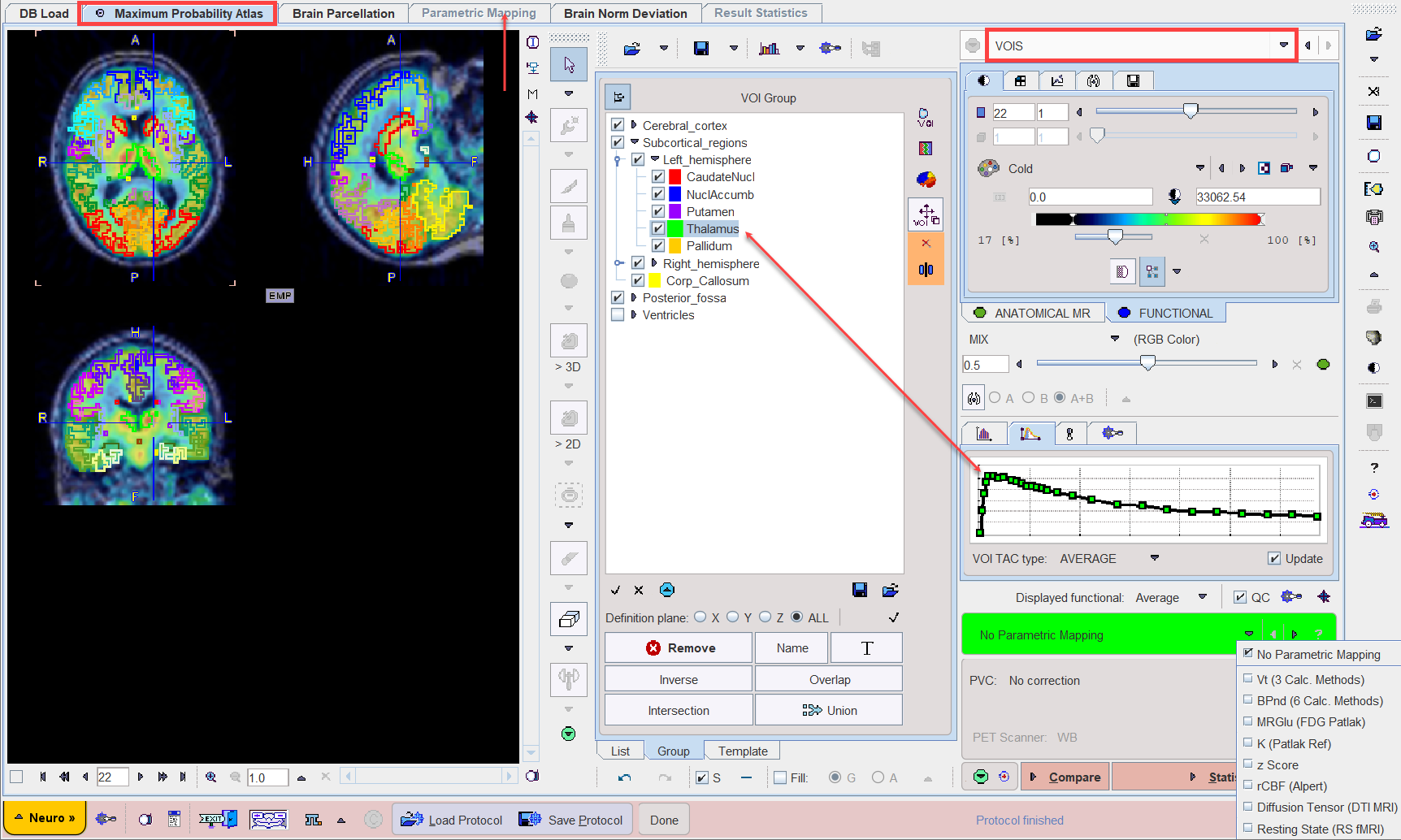The height and width of the screenshot is (840, 1401).
Task: Open the help question mark icon
Action: pos(1374,468)
